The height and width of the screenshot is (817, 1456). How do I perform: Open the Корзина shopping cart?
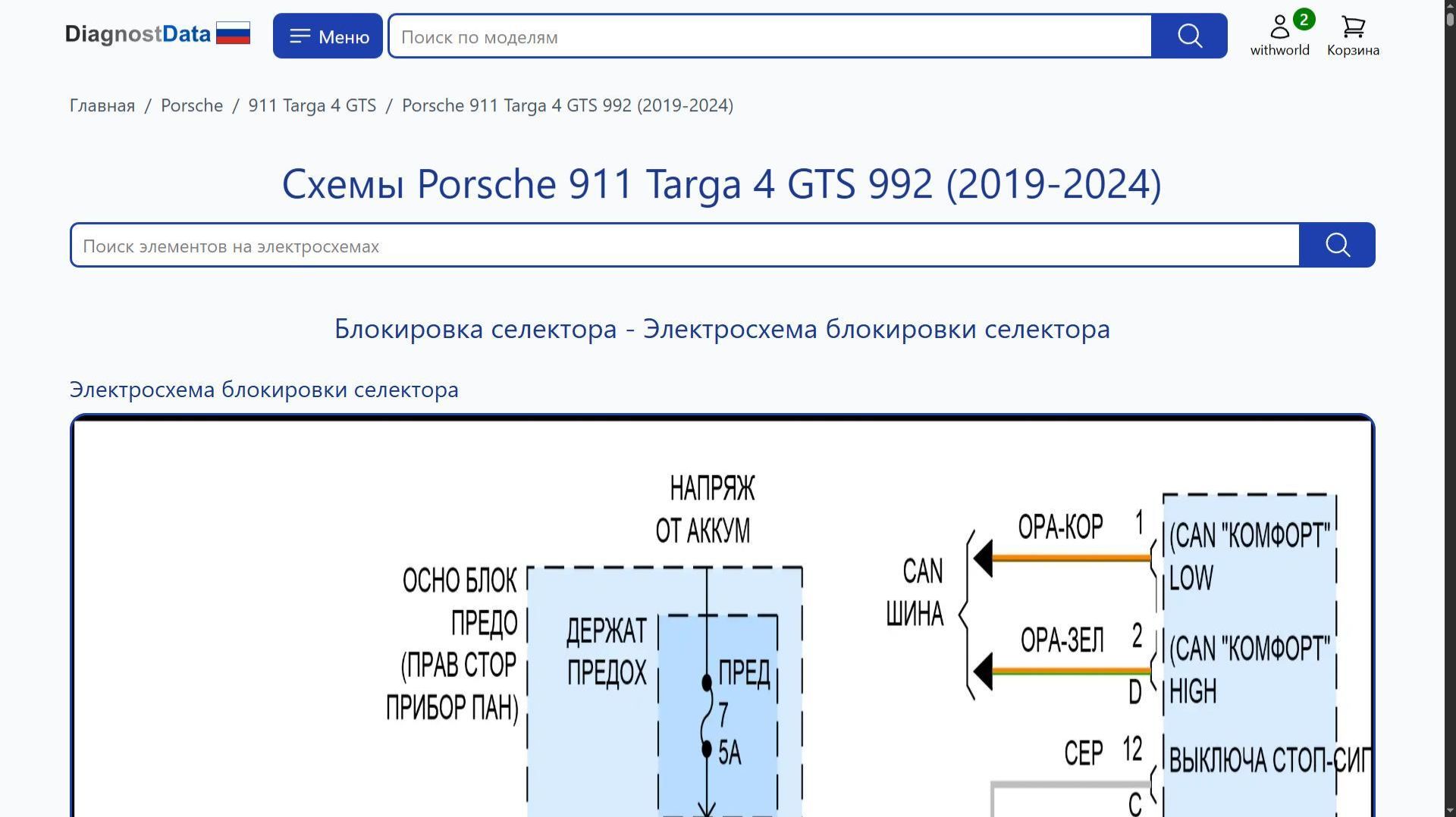click(x=1353, y=35)
